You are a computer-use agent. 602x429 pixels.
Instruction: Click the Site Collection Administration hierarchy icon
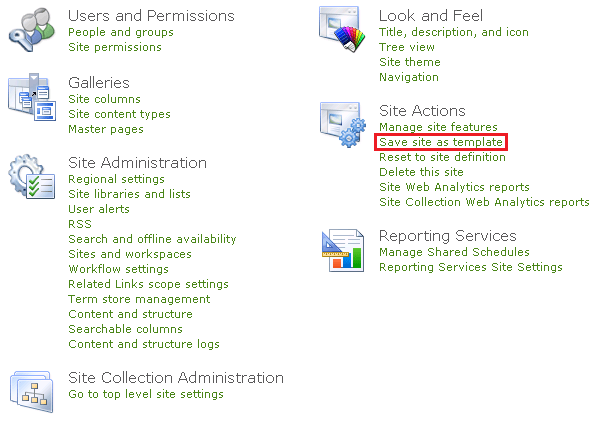[31, 391]
